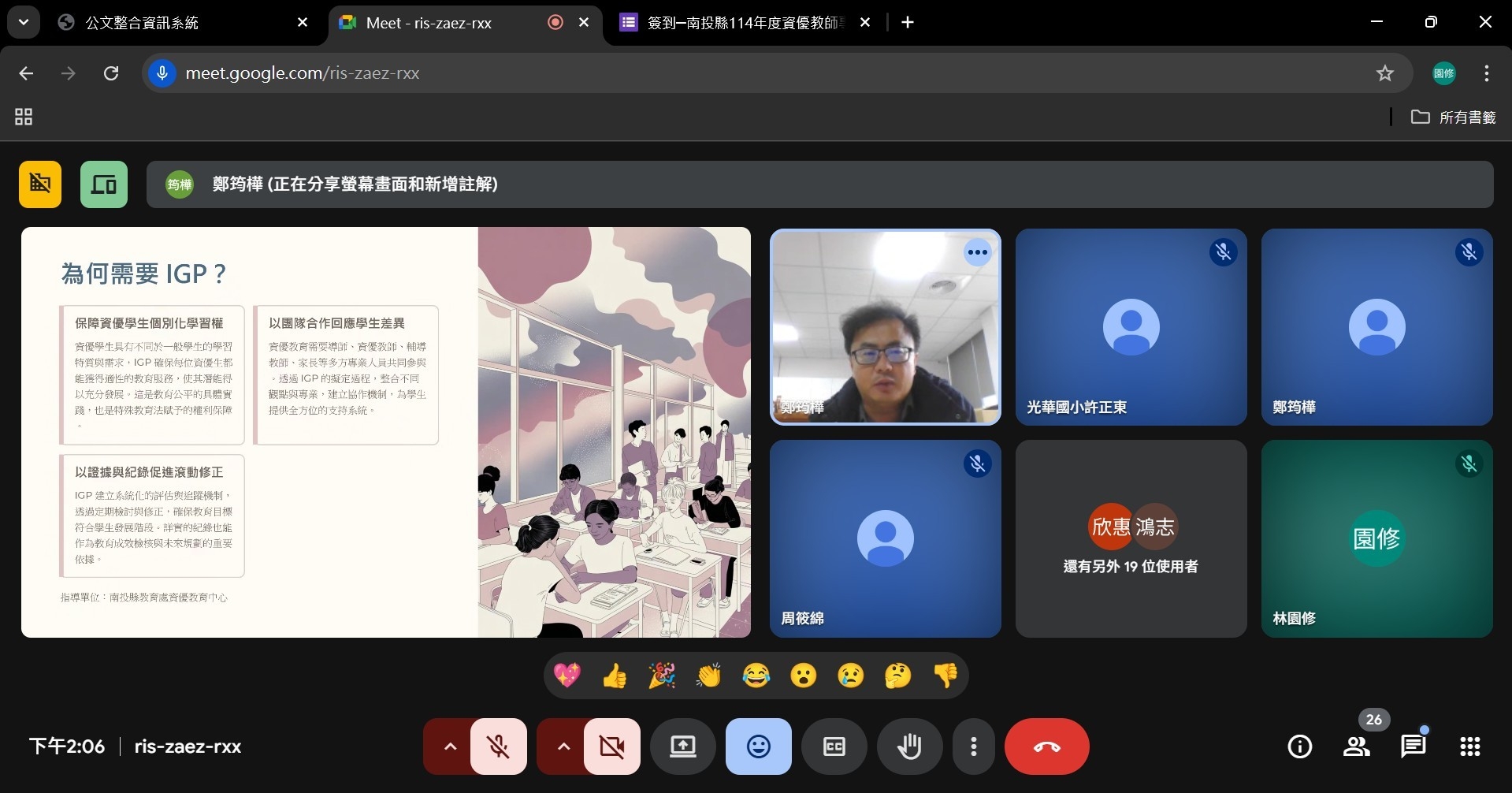Expand audio settings arrow beside microphone
1512x793 pixels.
coord(450,746)
